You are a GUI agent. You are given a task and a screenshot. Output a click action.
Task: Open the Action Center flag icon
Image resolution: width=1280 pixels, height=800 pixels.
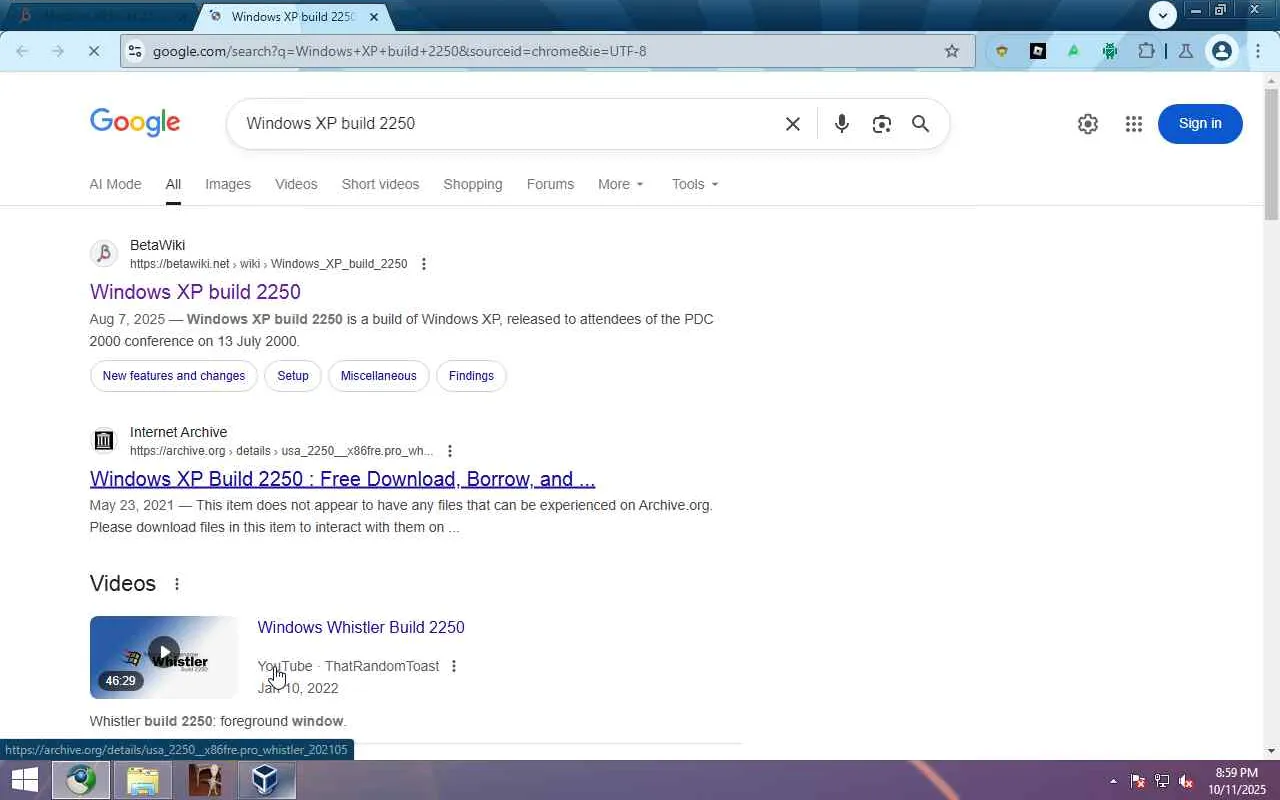click(1138, 781)
